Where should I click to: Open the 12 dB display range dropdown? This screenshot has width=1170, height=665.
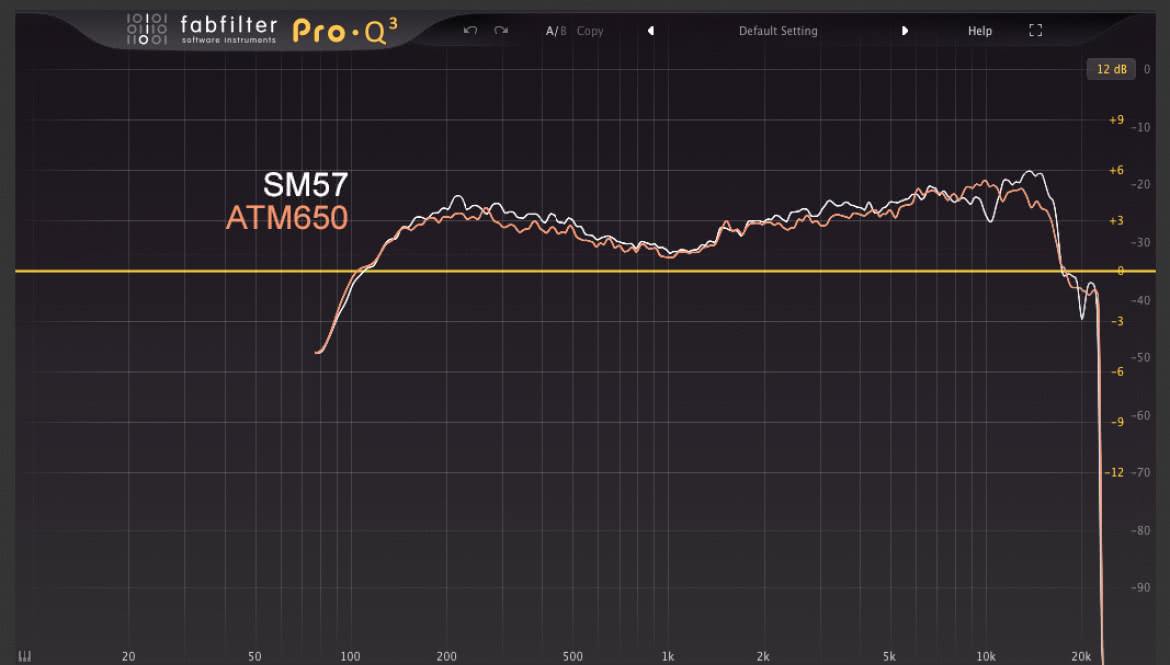click(x=1111, y=69)
